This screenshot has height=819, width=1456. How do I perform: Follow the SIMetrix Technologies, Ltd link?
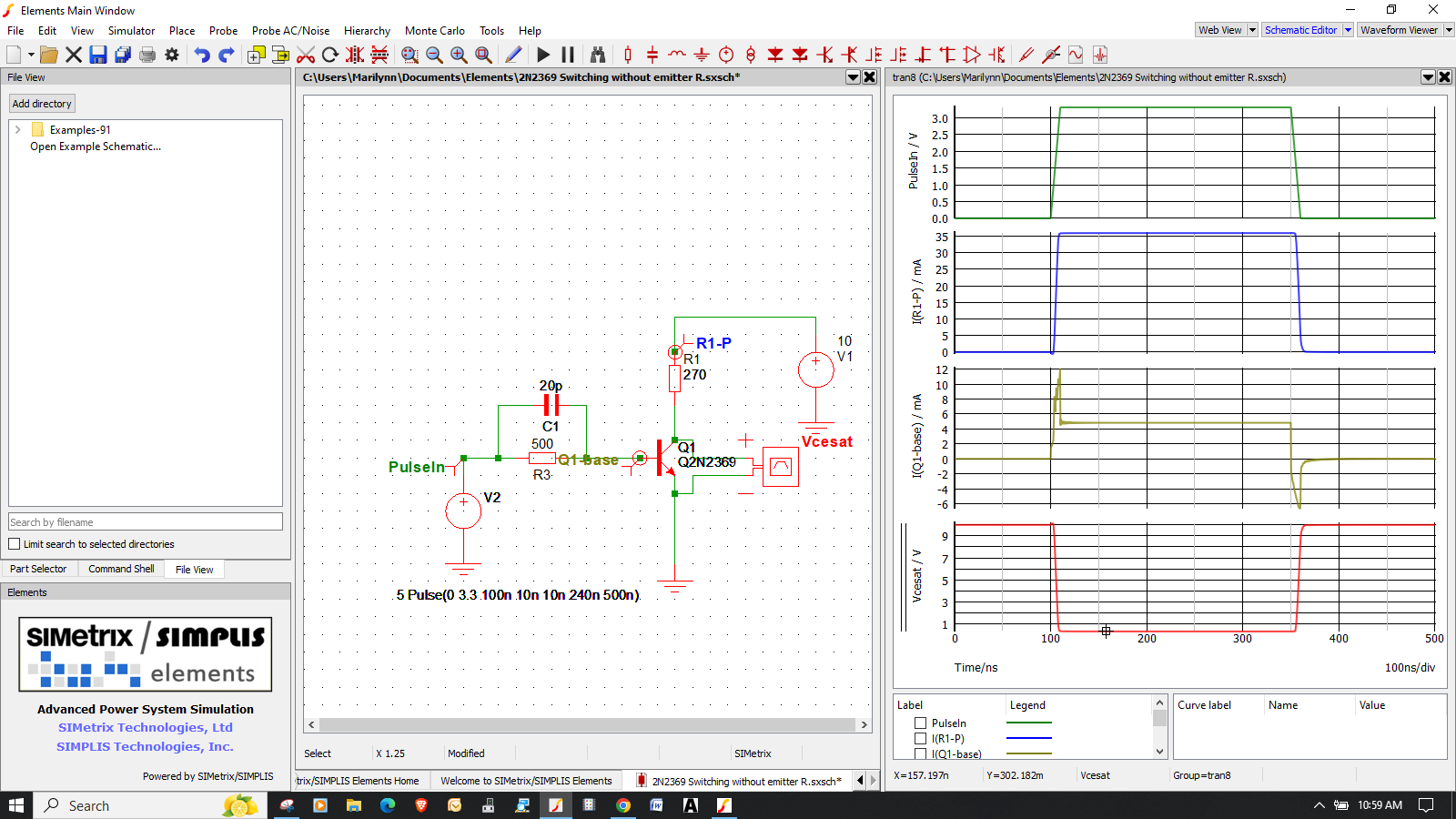click(x=146, y=727)
